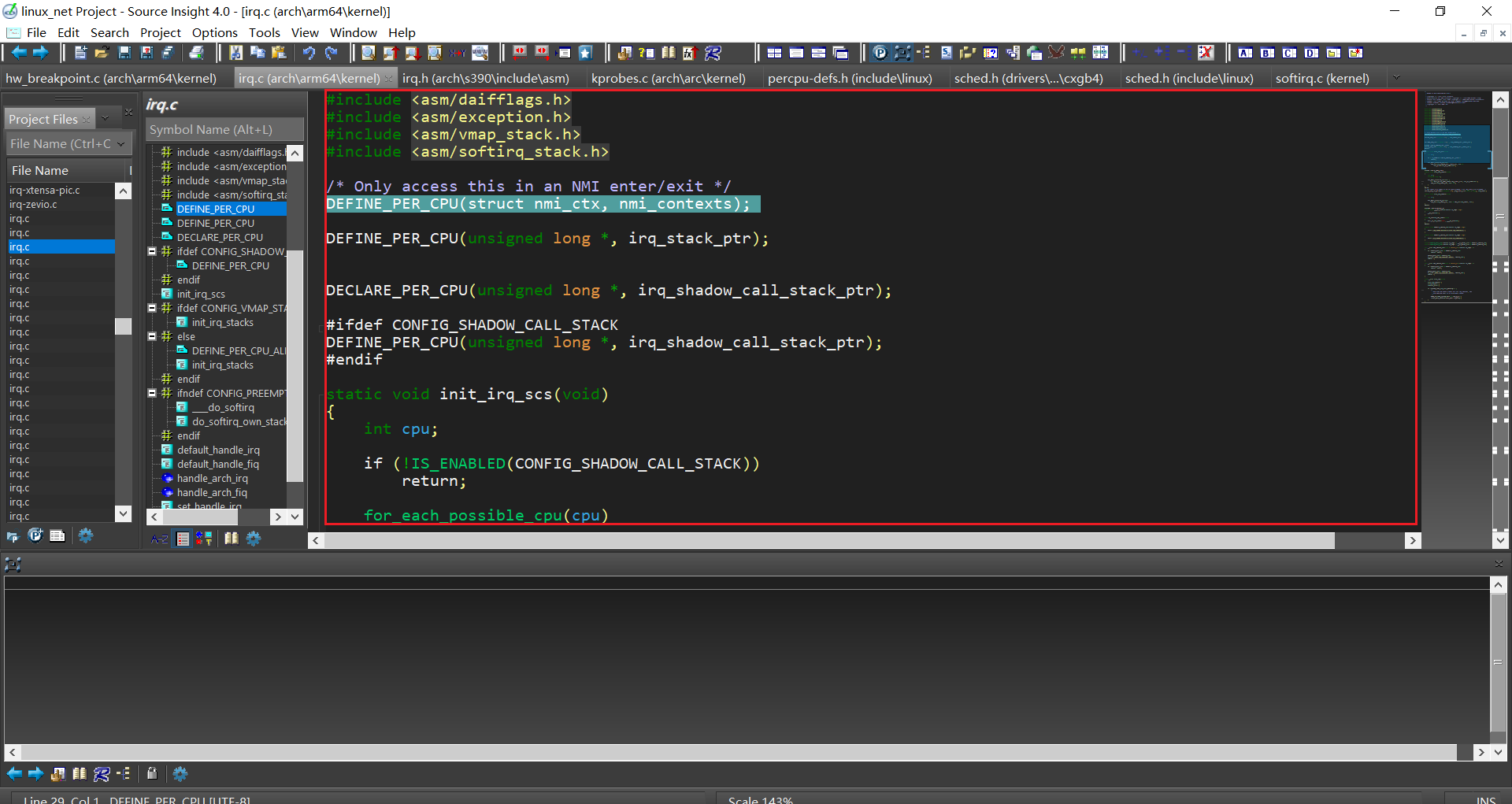Open the bottom panel settings gear
The height and width of the screenshot is (804, 1512).
point(180,773)
